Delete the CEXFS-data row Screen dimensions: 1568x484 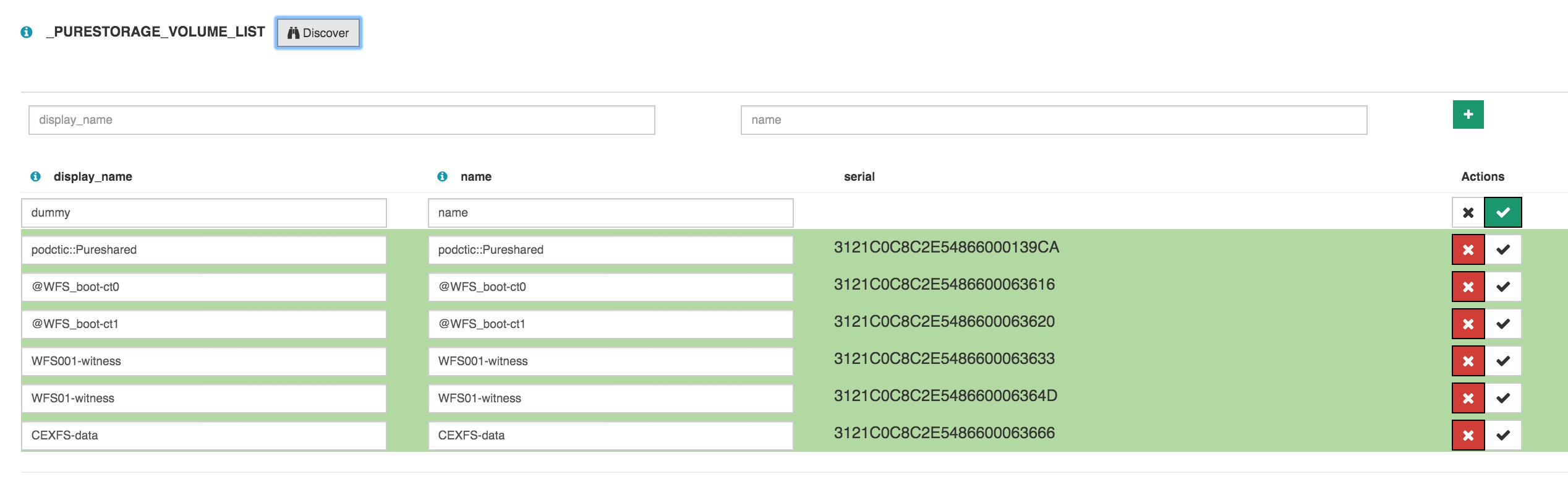(x=1468, y=436)
